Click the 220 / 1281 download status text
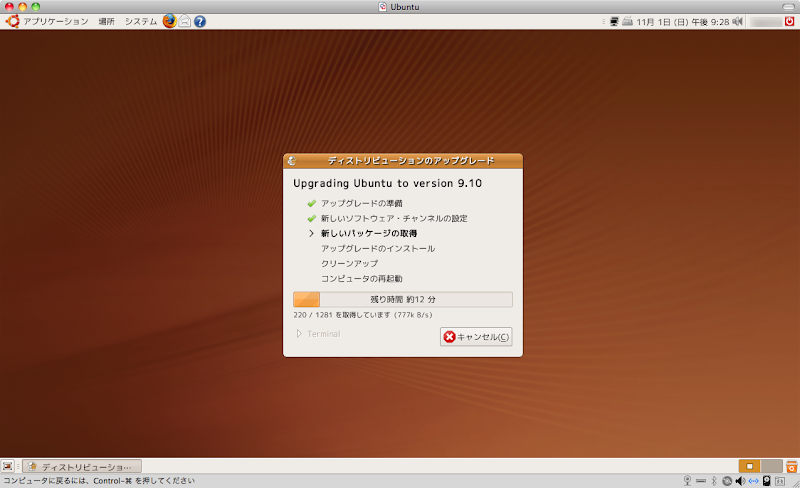Viewport: 800px width, 488px height. [363, 315]
